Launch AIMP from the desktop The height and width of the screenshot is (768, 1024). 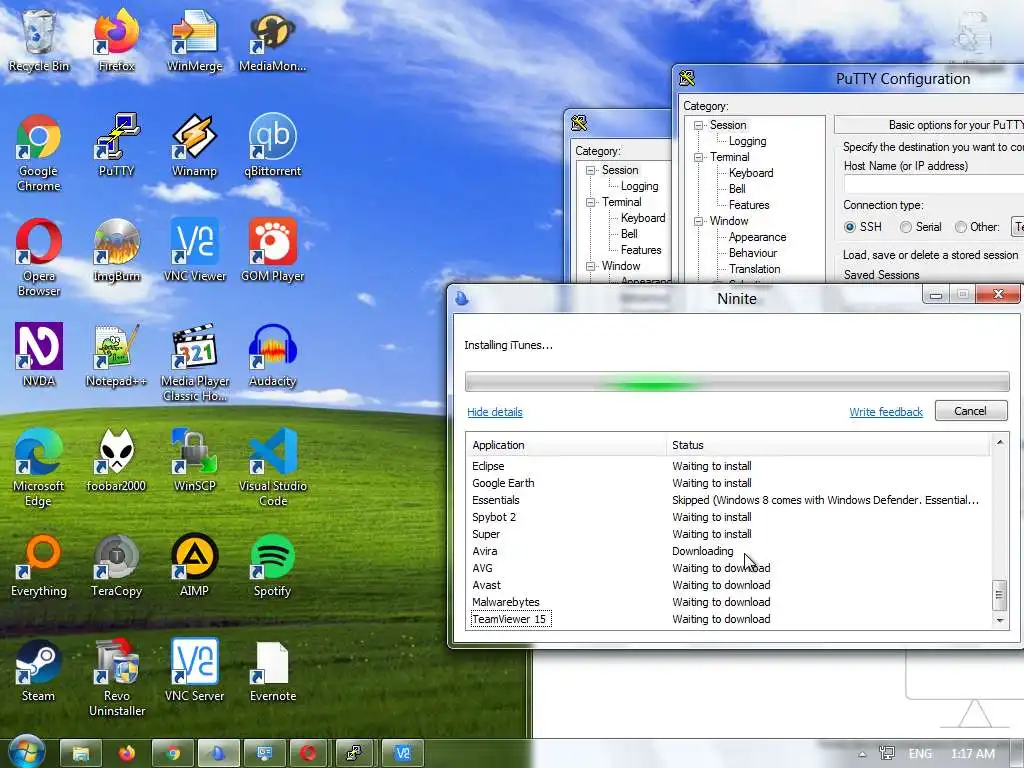point(195,566)
